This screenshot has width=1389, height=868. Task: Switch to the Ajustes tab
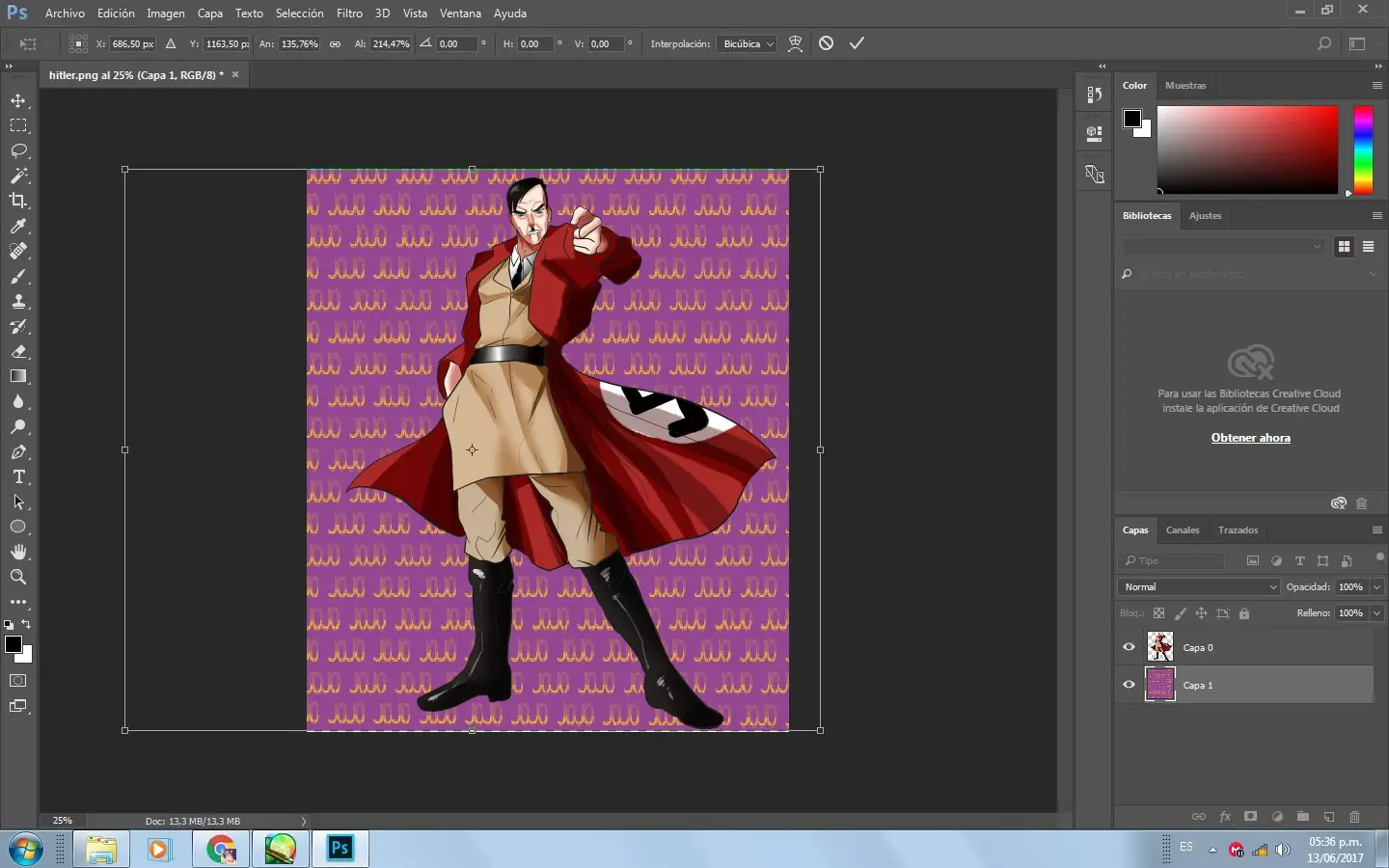pos(1205,216)
